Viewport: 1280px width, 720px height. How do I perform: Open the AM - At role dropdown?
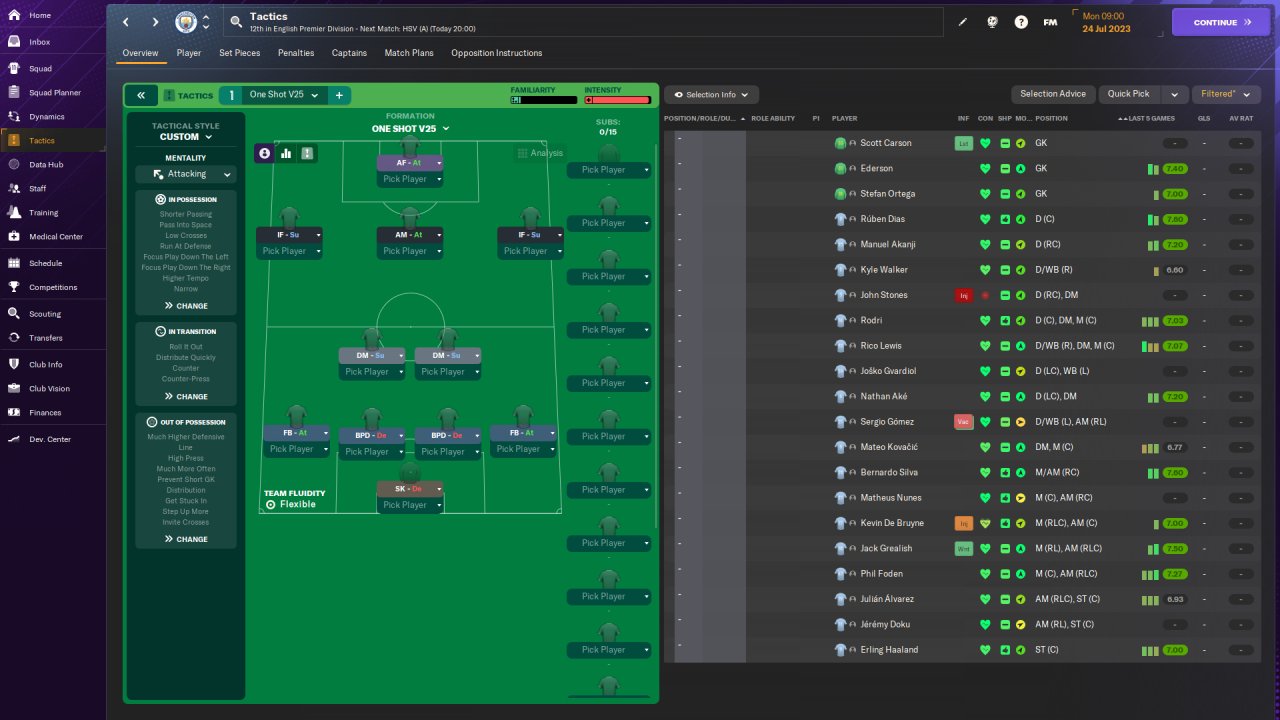(410, 234)
